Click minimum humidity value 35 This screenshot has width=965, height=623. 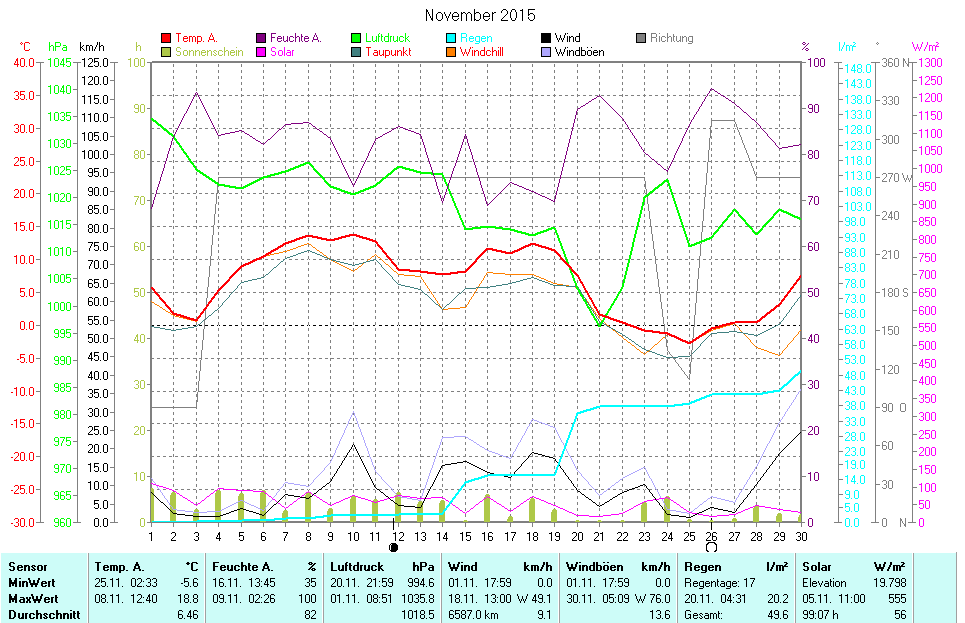(310, 583)
